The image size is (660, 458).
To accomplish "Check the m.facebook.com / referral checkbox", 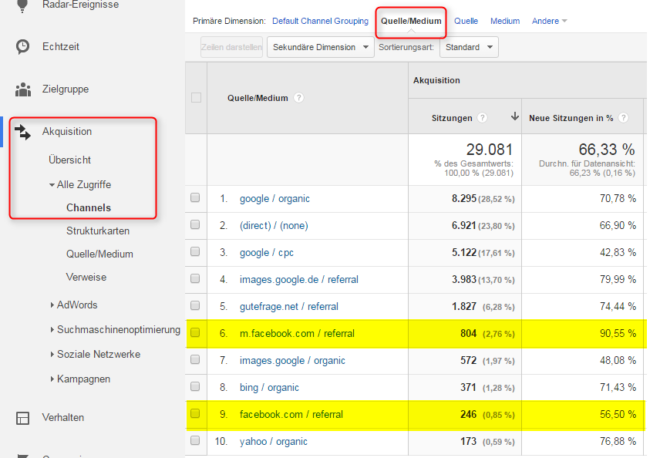I will coord(195,333).
